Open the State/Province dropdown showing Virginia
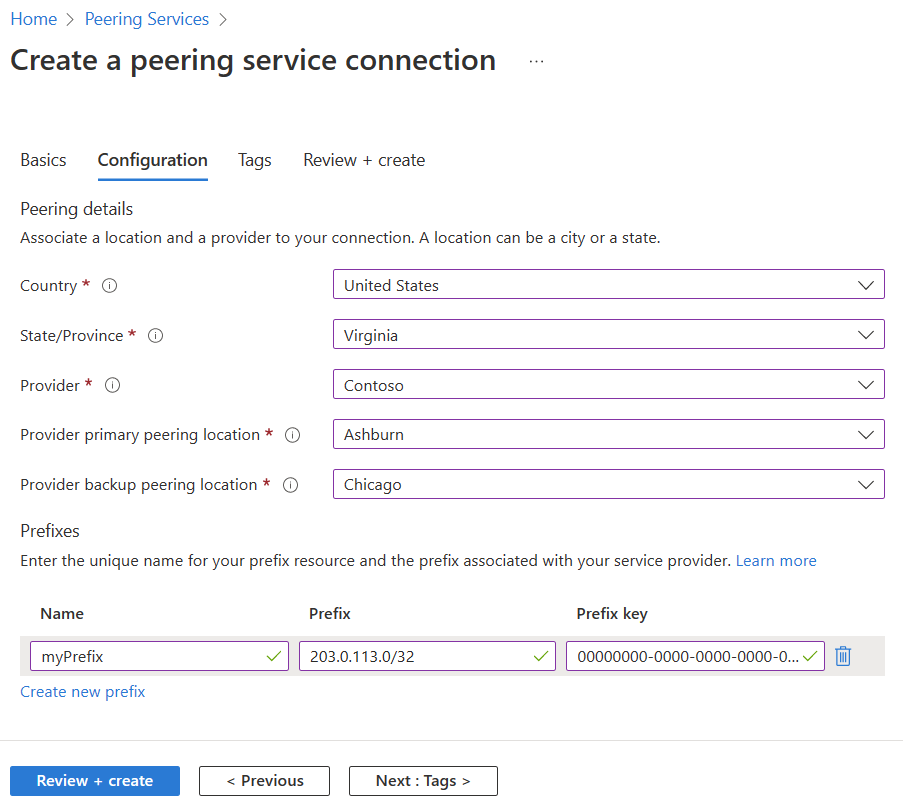Screen dimensions: 903x808 click(609, 334)
